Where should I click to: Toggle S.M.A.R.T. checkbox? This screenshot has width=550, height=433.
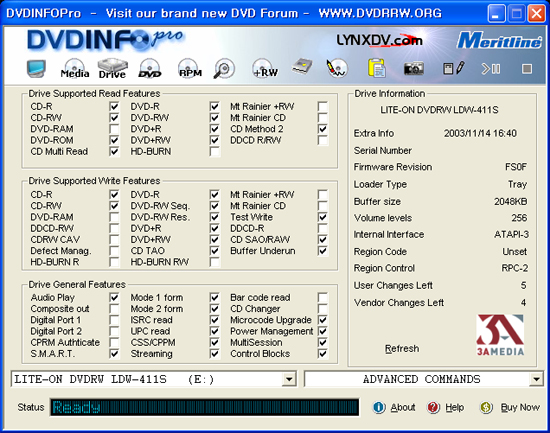pos(114,353)
